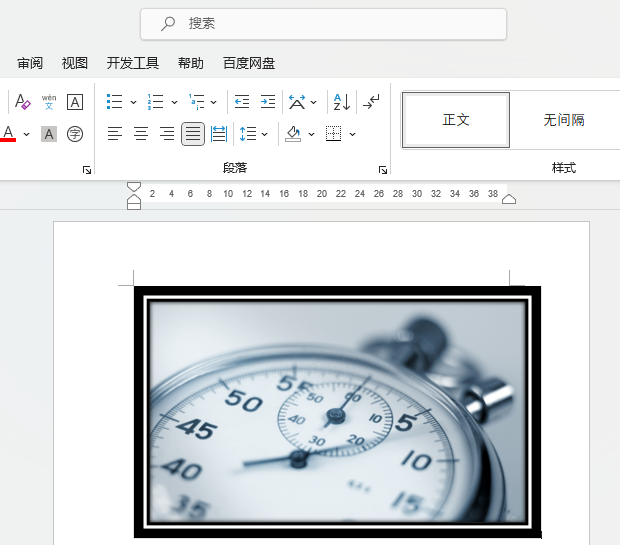Image resolution: width=620 pixels, height=545 pixels.
Task: Apply borders icon
Action: (x=333, y=134)
